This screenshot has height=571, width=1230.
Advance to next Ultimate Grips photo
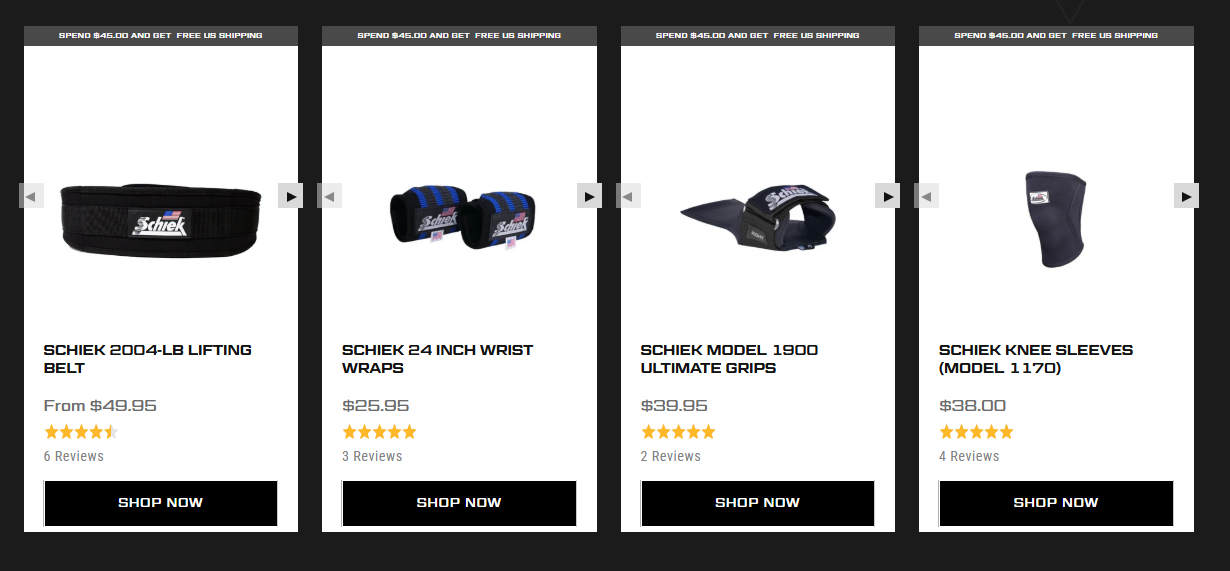click(888, 196)
